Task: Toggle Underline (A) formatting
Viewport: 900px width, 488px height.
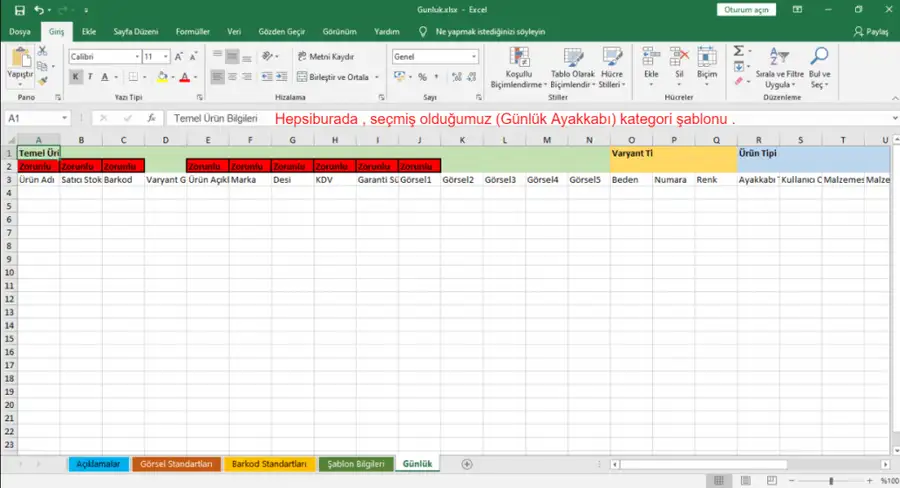Action: (x=104, y=77)
